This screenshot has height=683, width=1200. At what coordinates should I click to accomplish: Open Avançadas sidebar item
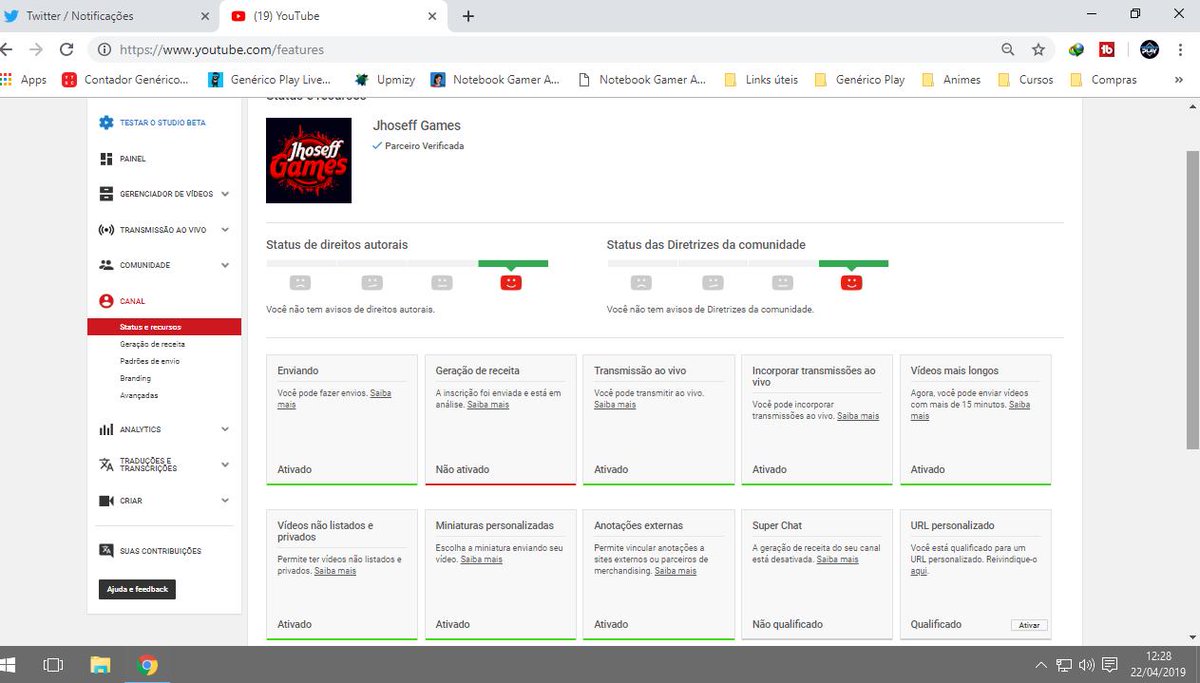(x=138, y=395)
